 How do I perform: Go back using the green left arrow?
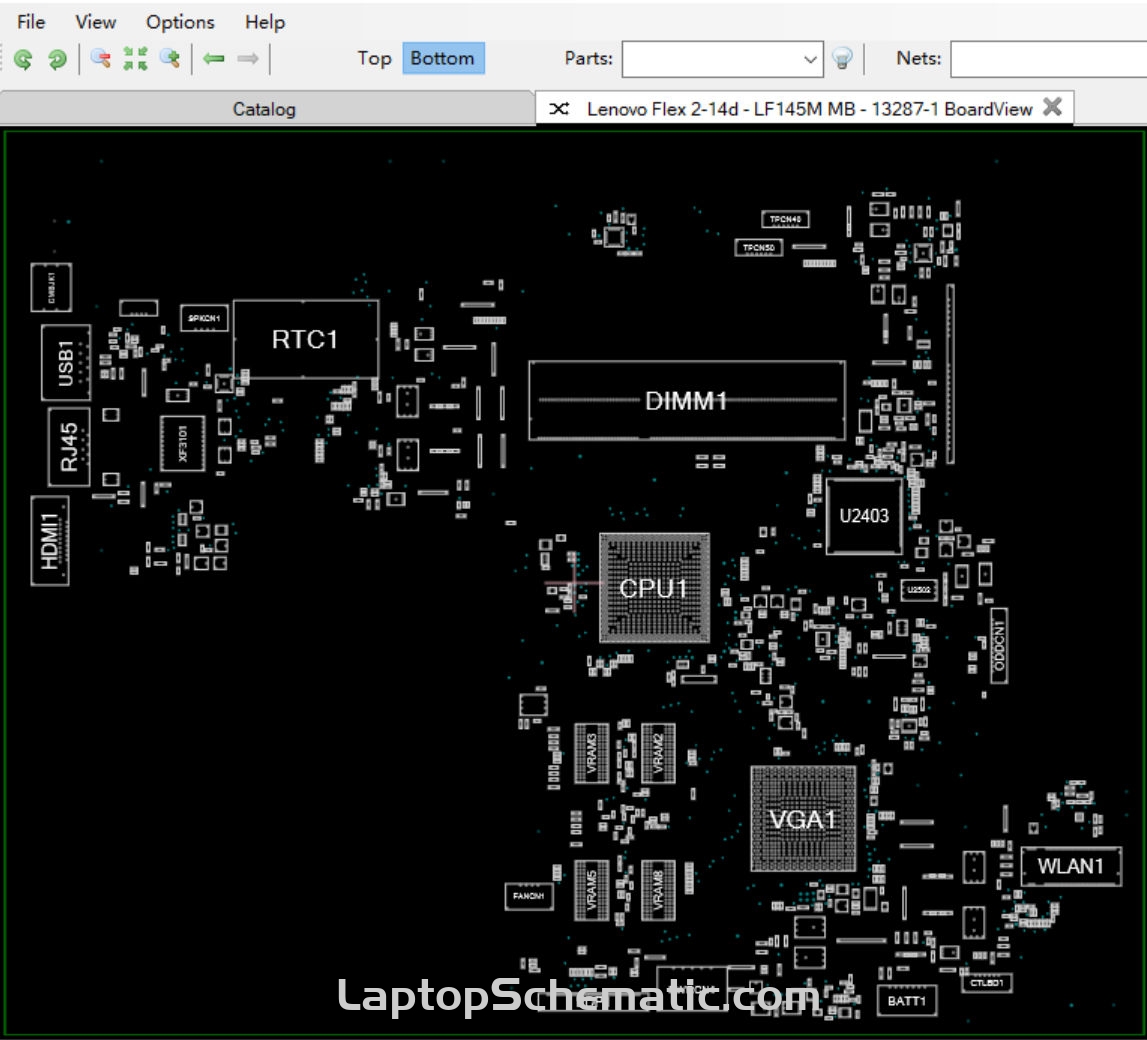(x=214, y=59)
